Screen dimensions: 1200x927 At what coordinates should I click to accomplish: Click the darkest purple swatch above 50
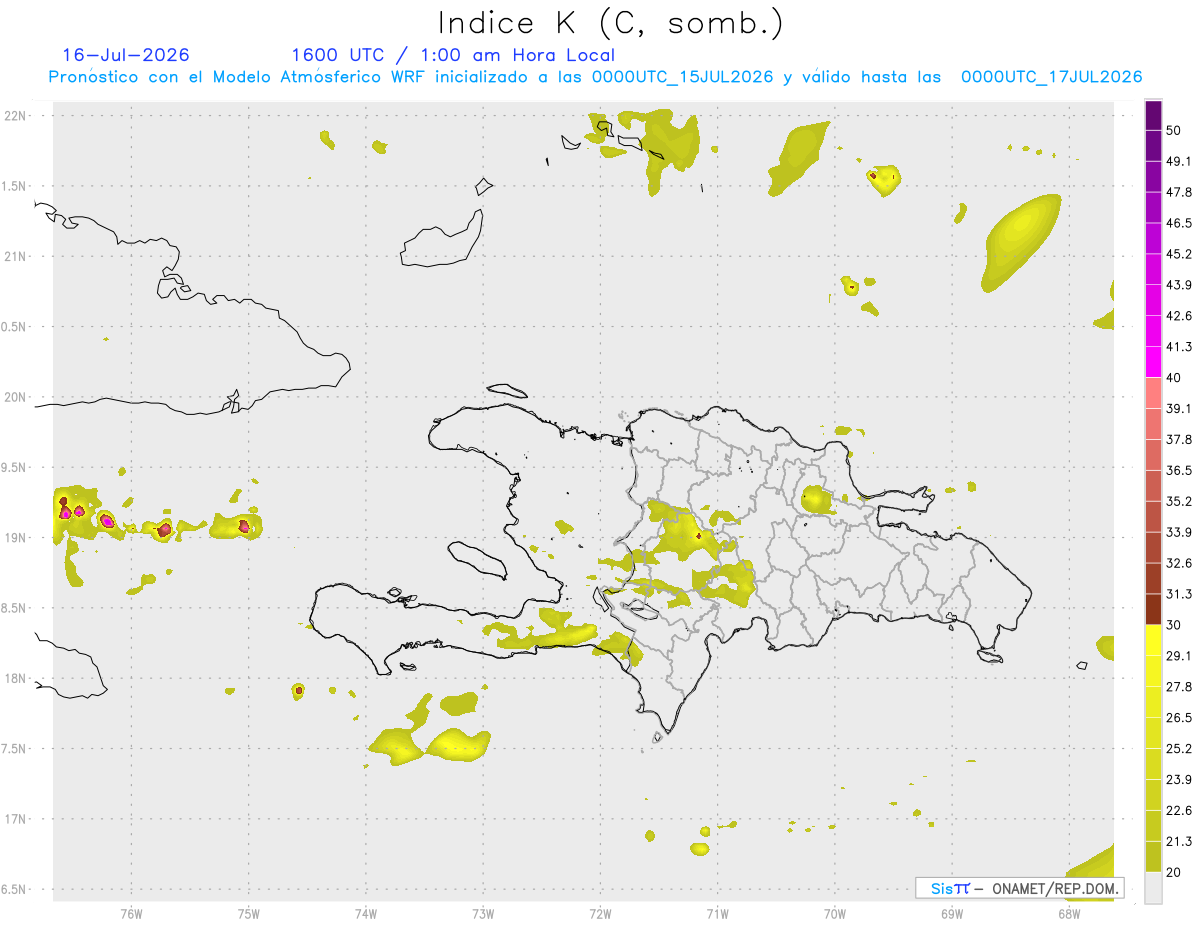point(1153,115)
